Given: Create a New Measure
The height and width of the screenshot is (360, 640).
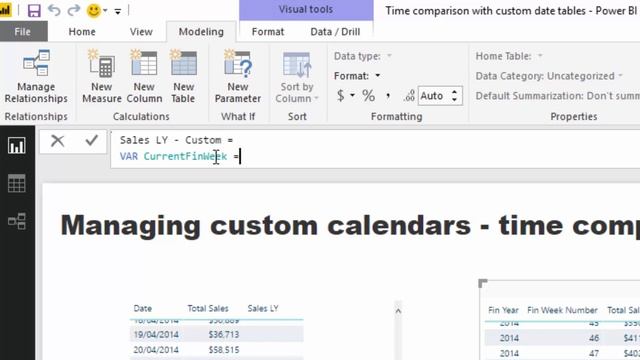Looking at the screenshot, I should click(102, 76).
